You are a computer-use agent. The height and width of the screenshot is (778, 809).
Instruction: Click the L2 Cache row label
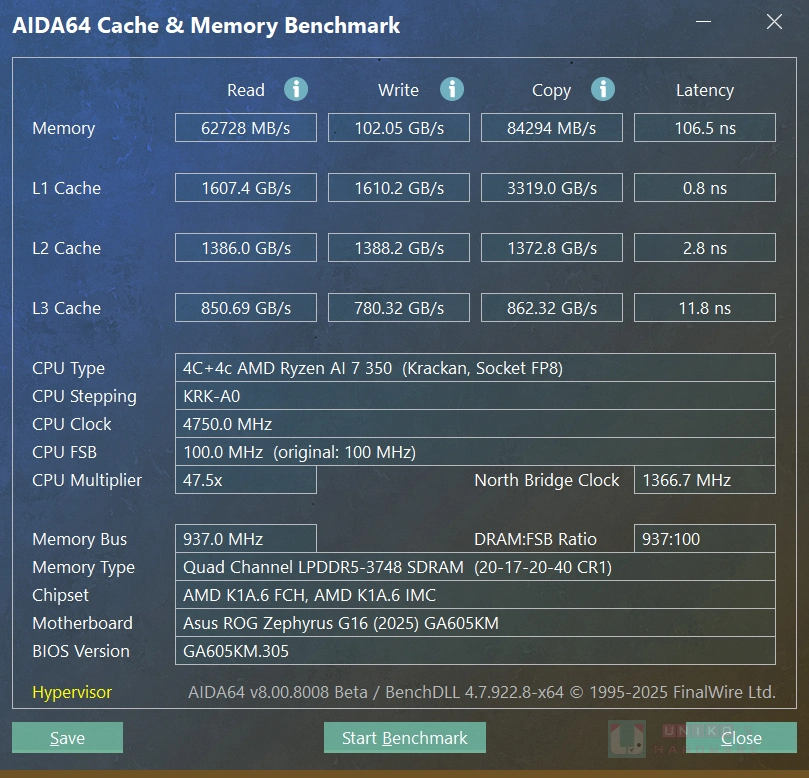[x=67, y=248]
